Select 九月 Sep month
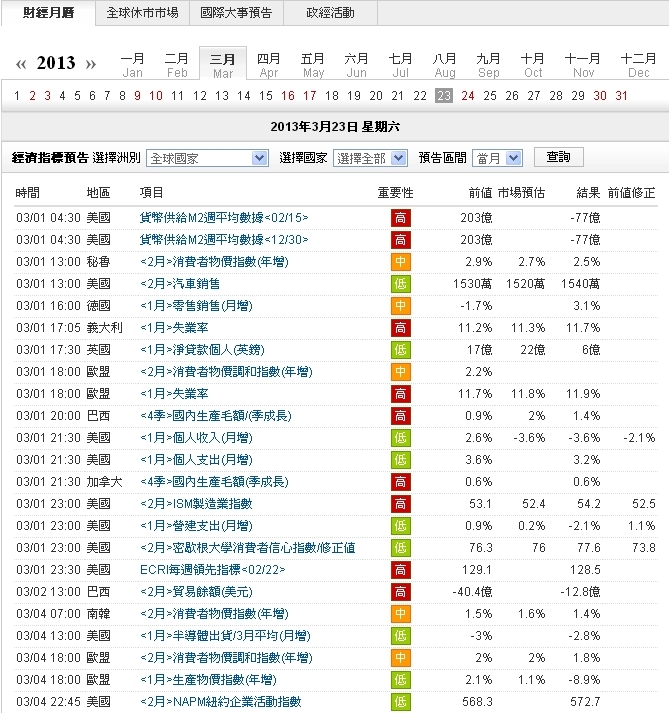 (488, 65)
